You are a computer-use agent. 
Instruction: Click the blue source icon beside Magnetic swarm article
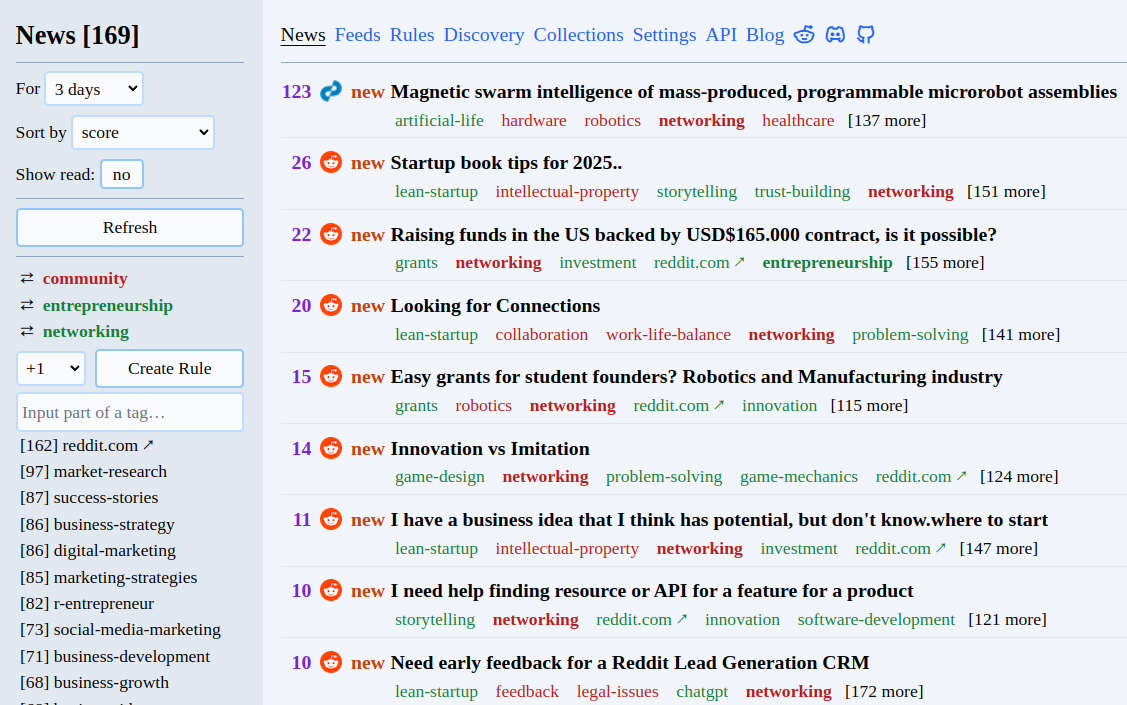[x=331, y=91]
